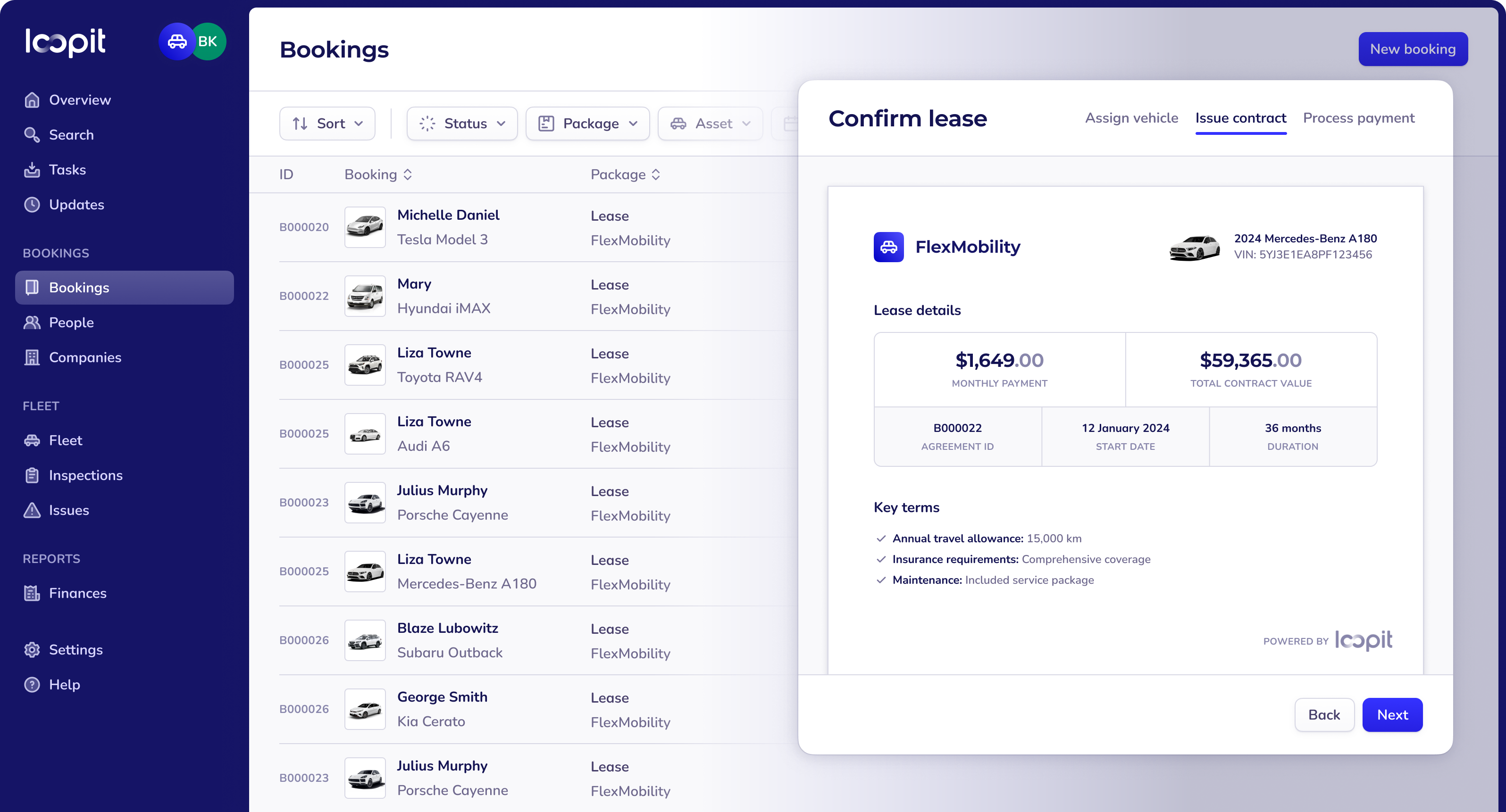Viewport: 1506px width, 812px height.
Task: View reported Issues
Action: tap(68, 510)
